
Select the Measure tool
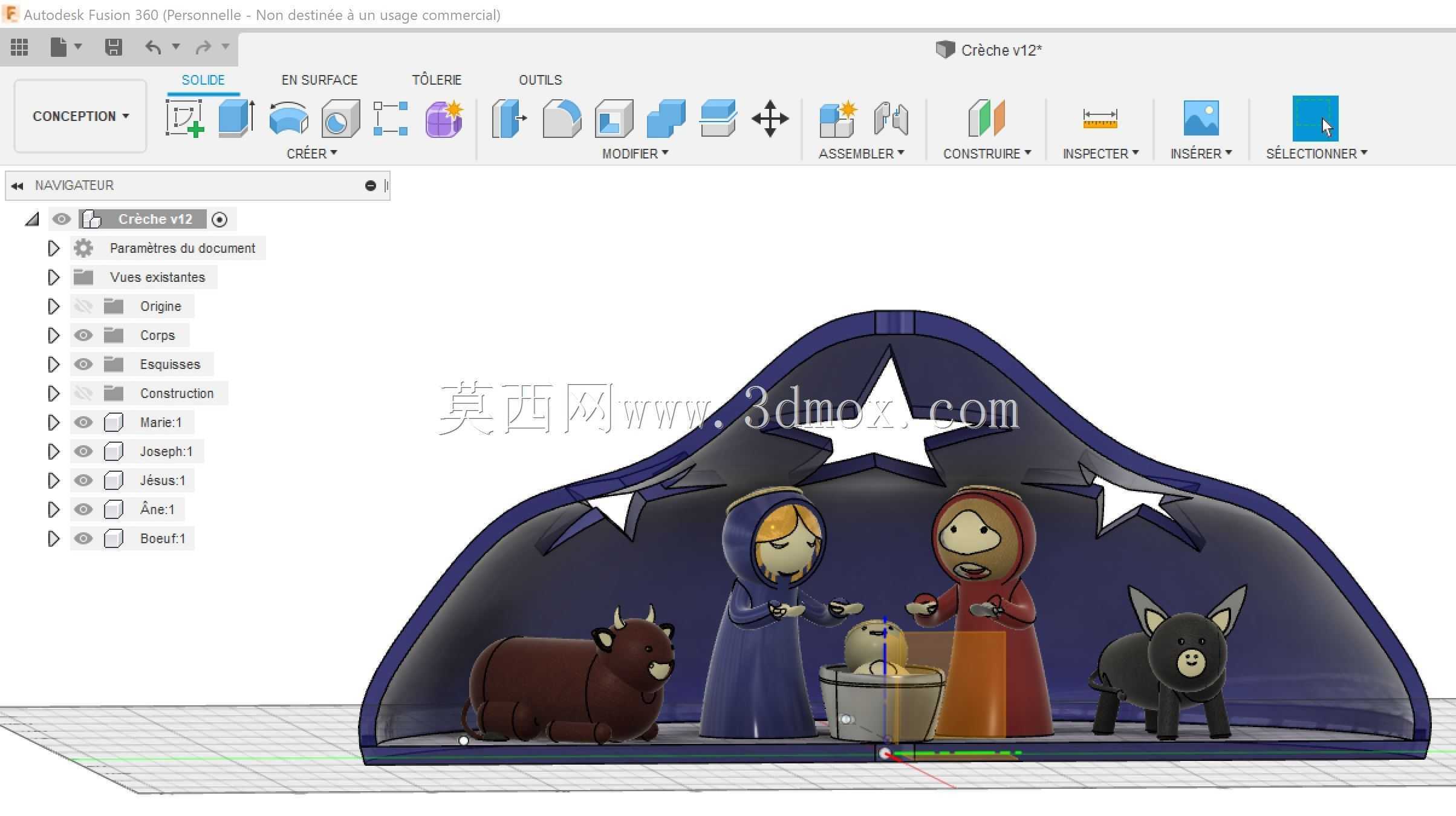tap(1100, 119)
